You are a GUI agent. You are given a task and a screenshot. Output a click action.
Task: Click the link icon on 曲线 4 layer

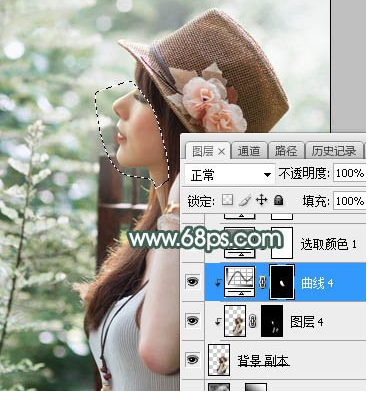click(x=263, y=282)
